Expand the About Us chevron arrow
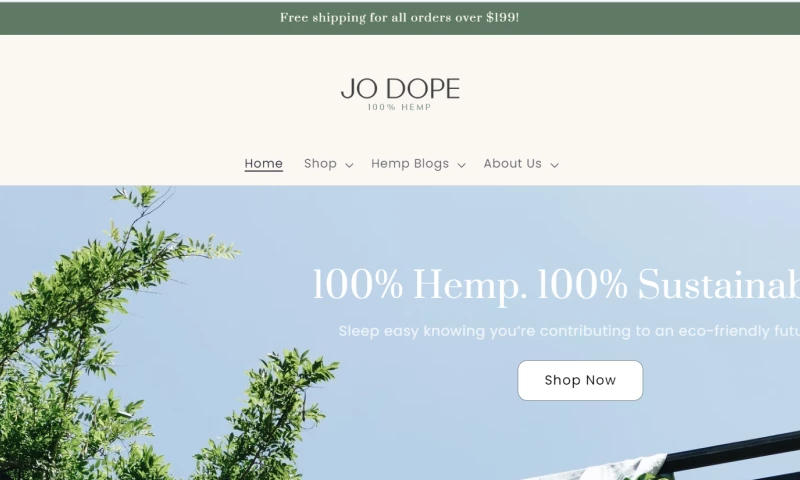 pyautogui.click(x=555, y=165)
